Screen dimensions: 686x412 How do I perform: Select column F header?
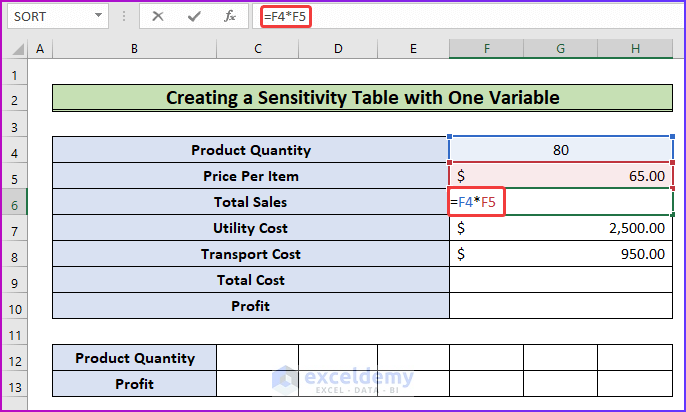coord(486,49)
